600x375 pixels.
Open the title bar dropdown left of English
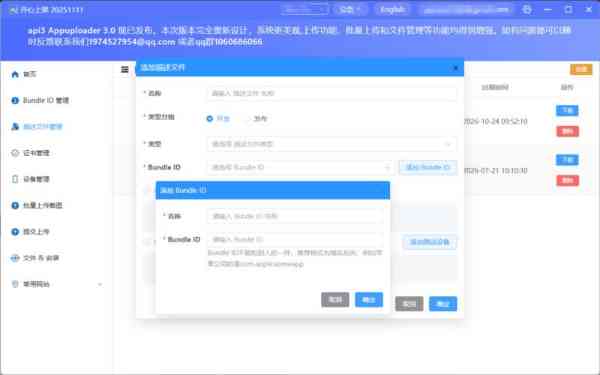350,10
